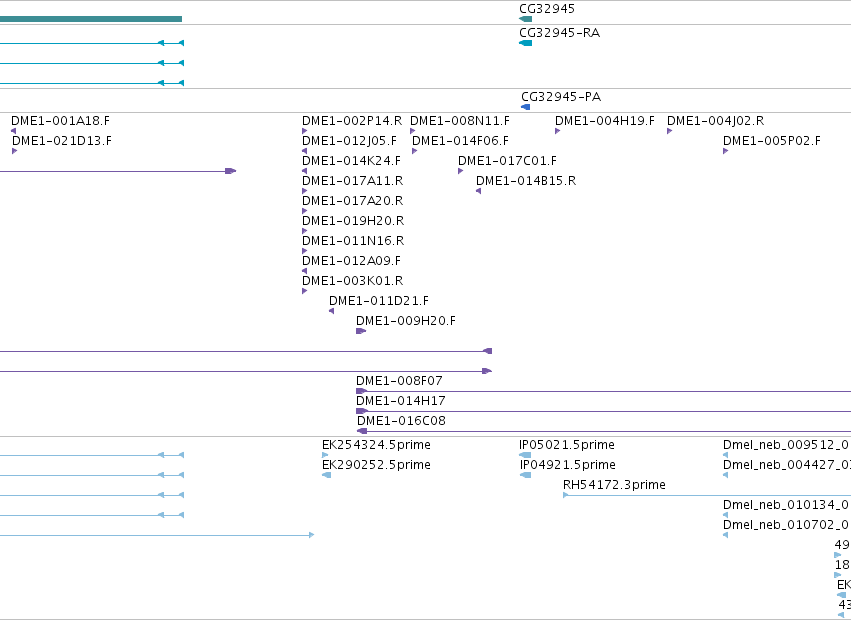The image size is (851, 620).
Task: Click the small arrow glyph under DME1-017C01.F
Action: coord(461,171)
